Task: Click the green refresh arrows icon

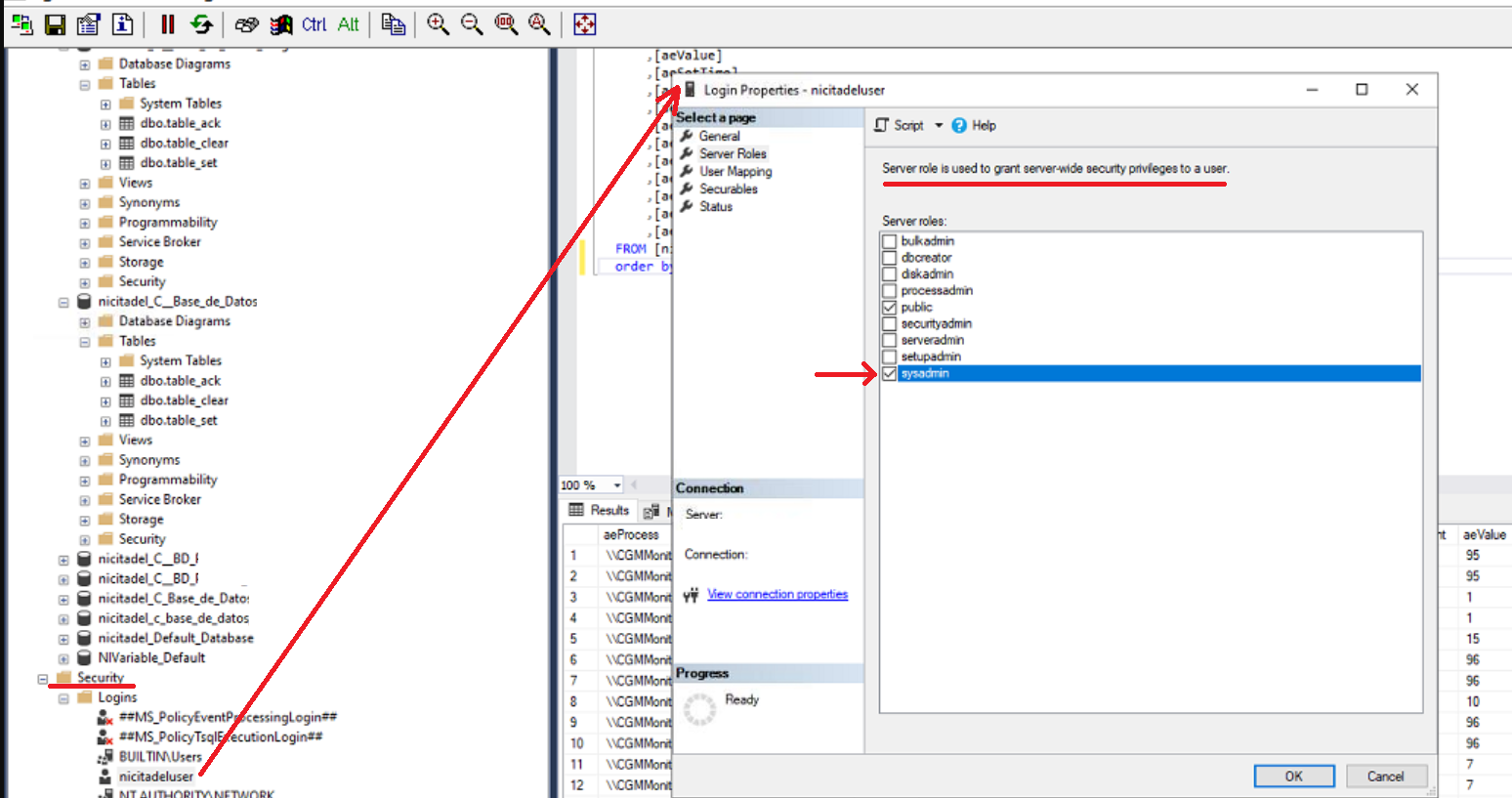Action: tap(201, 24)
